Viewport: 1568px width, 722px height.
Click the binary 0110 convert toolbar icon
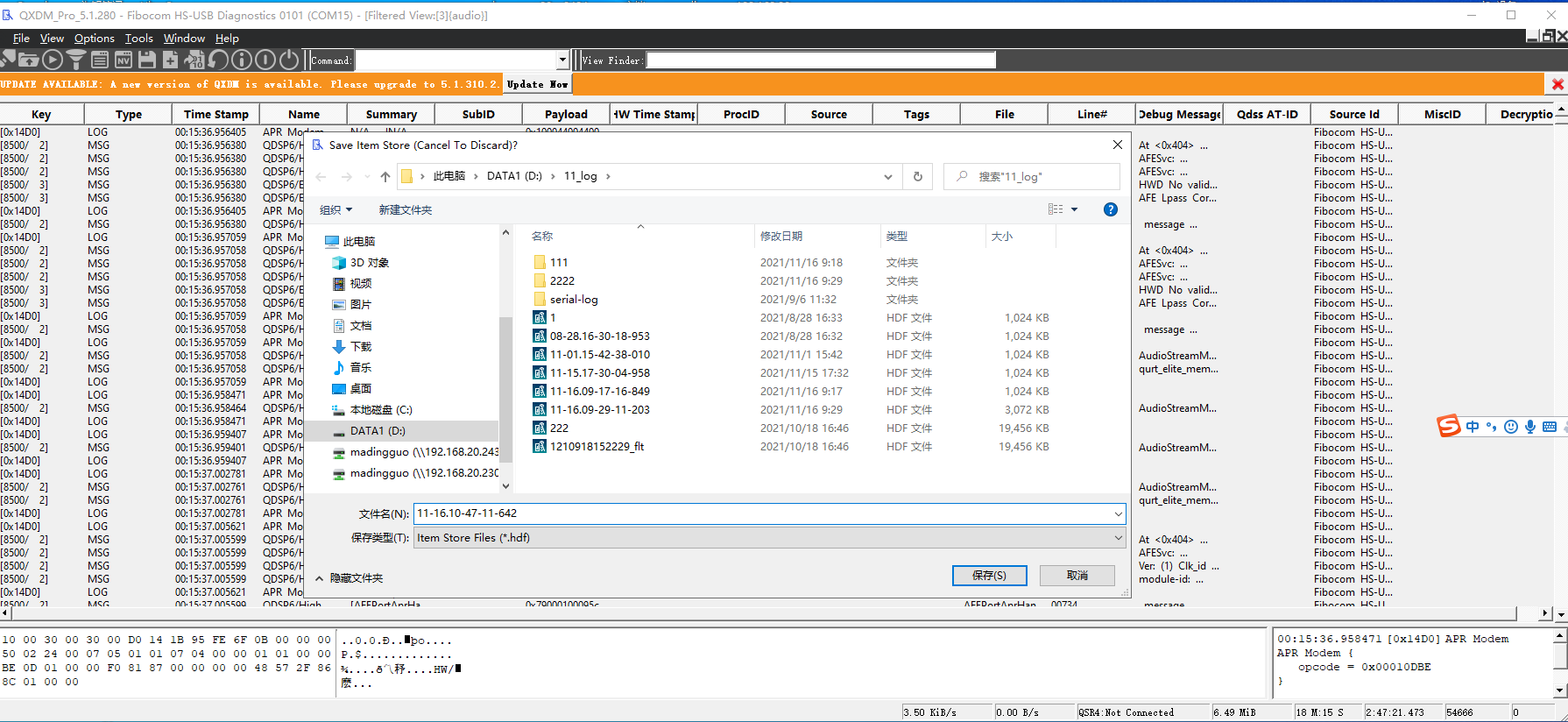pos(194,60)
